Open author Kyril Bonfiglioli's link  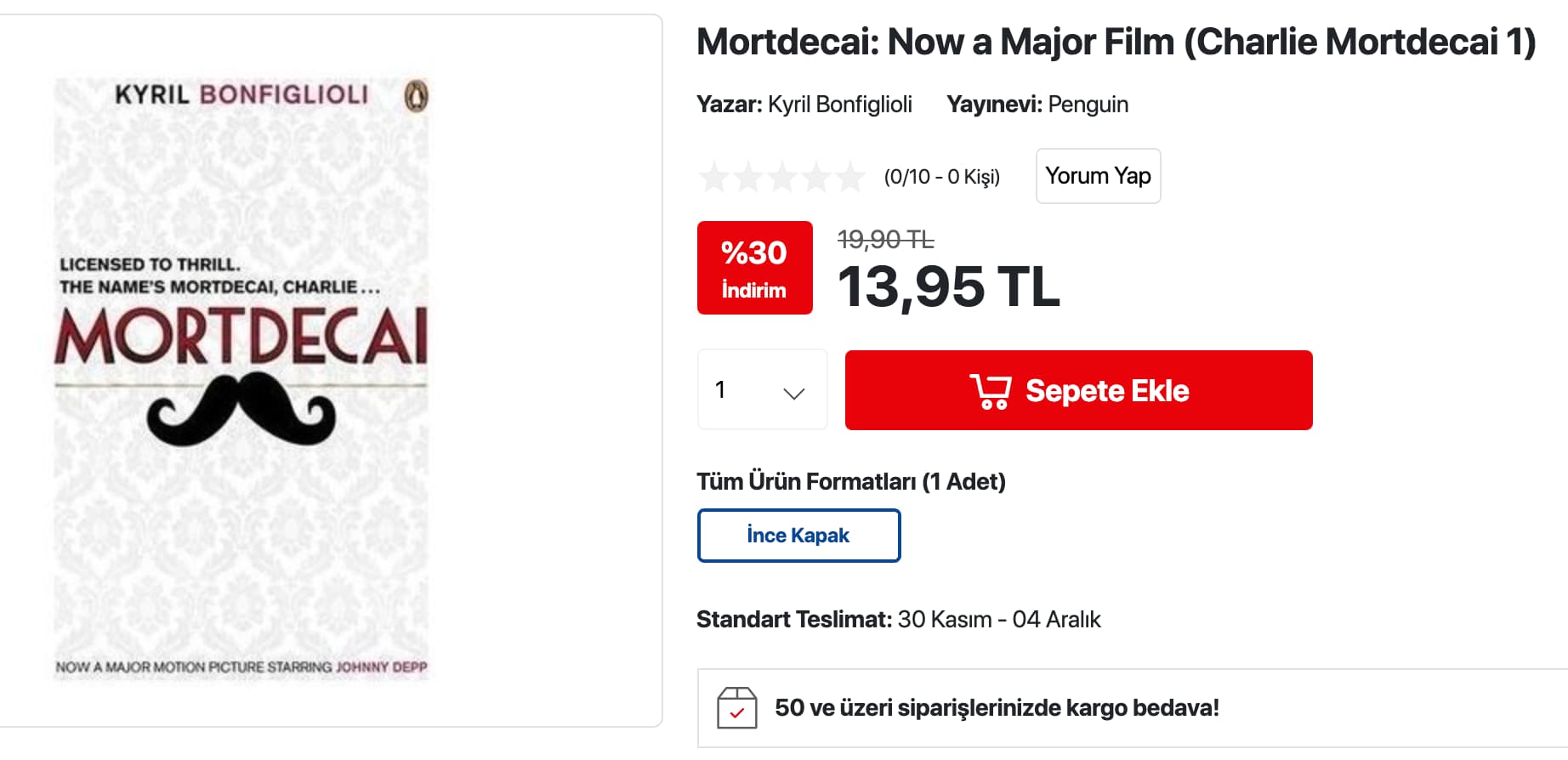[839, 105]
